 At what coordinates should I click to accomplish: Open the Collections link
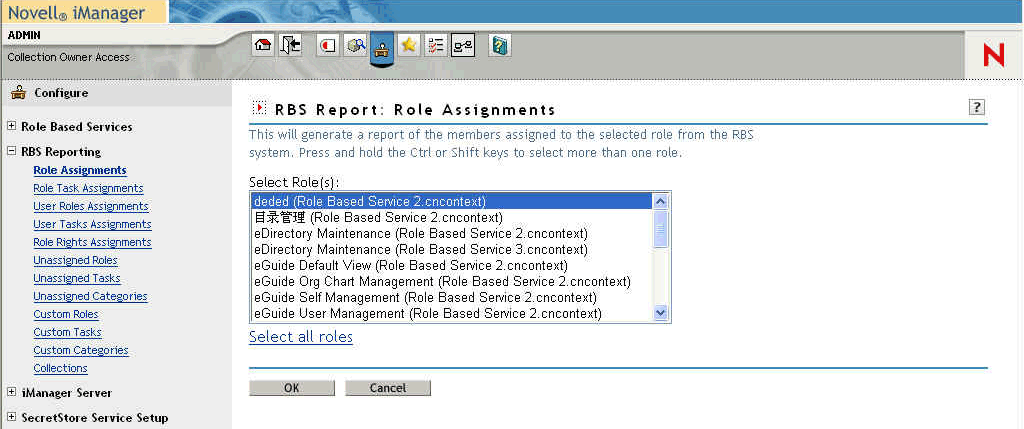(x=60, y=368)
